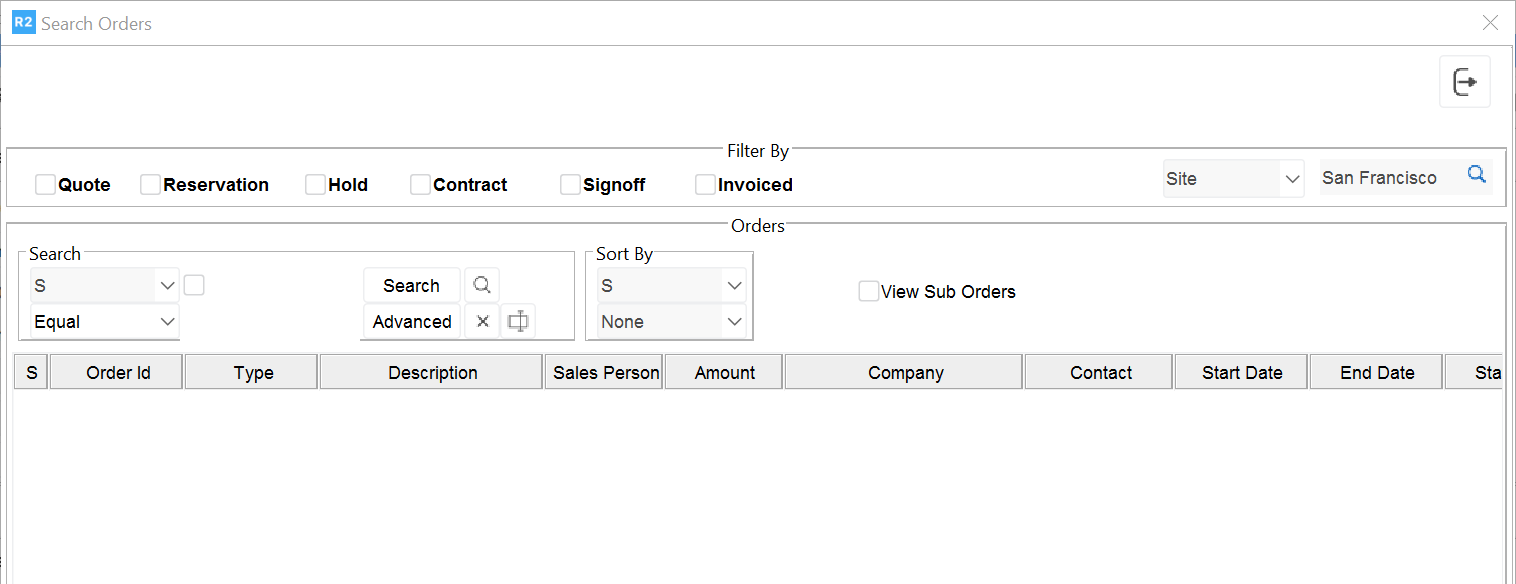Sort by the Order Id column header
This screenshot has height=584, width=1516.
click(117, 373)
